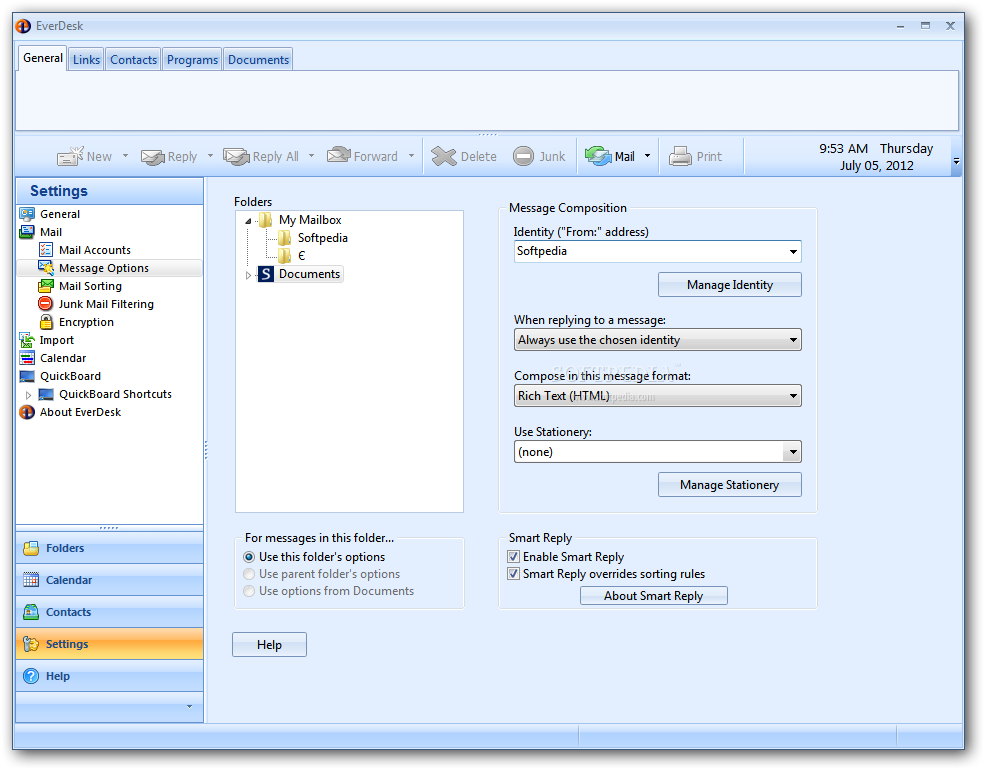Select 'Use options from Documents' radio button

click(x=249, y=591)
